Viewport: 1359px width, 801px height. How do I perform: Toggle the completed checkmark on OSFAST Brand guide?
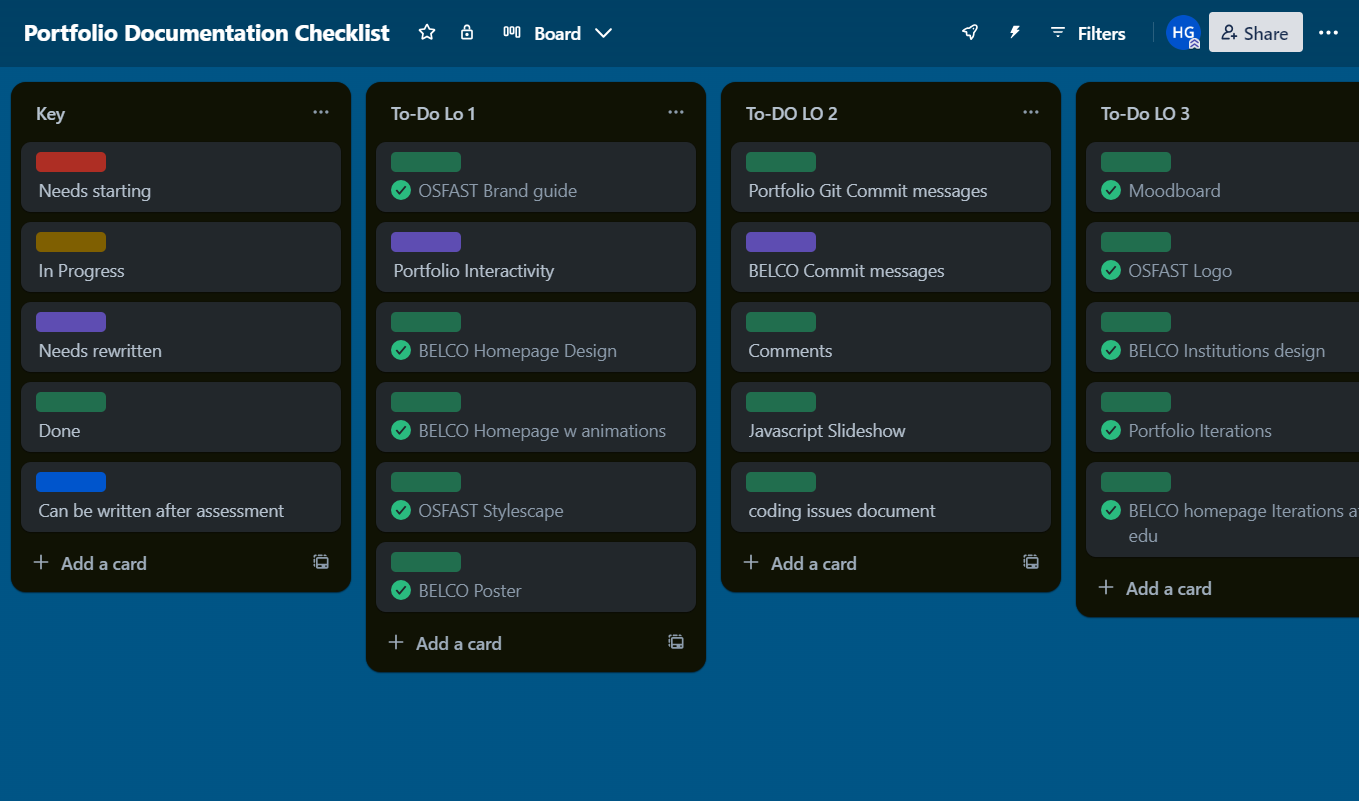point(400,190)
